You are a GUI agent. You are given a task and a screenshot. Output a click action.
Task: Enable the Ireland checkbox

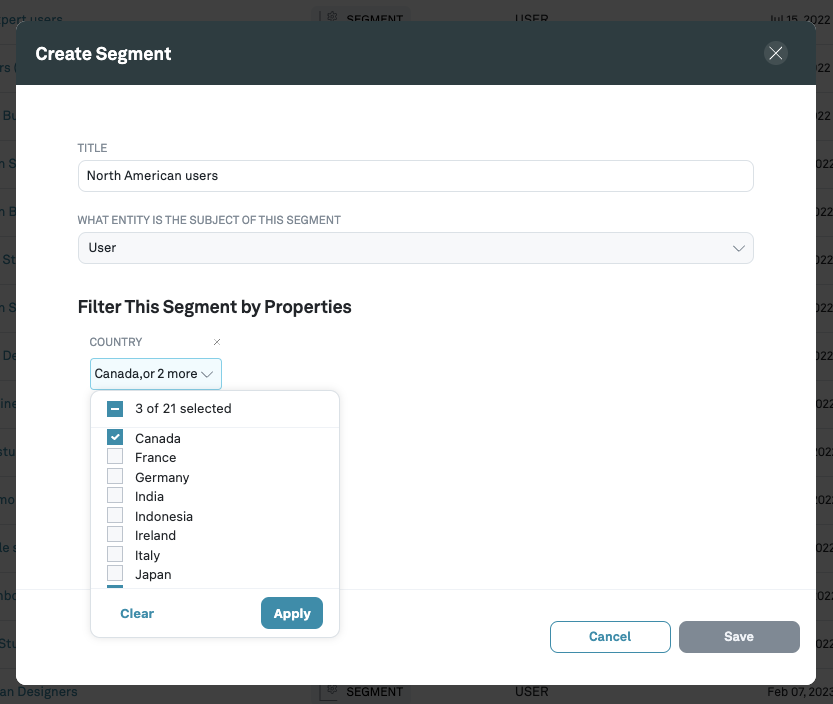pos(114,535)
